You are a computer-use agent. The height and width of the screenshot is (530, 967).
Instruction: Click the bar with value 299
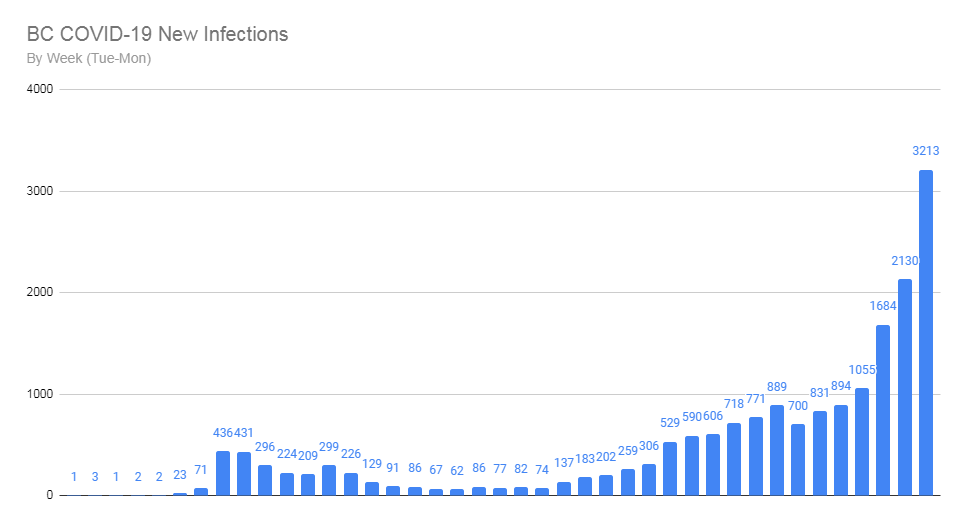pyautogui.click(x=329, y=480)
